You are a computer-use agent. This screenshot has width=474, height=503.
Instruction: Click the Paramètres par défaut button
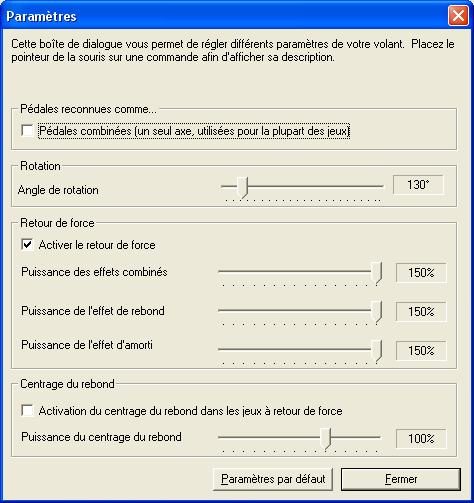pos(273,479)
